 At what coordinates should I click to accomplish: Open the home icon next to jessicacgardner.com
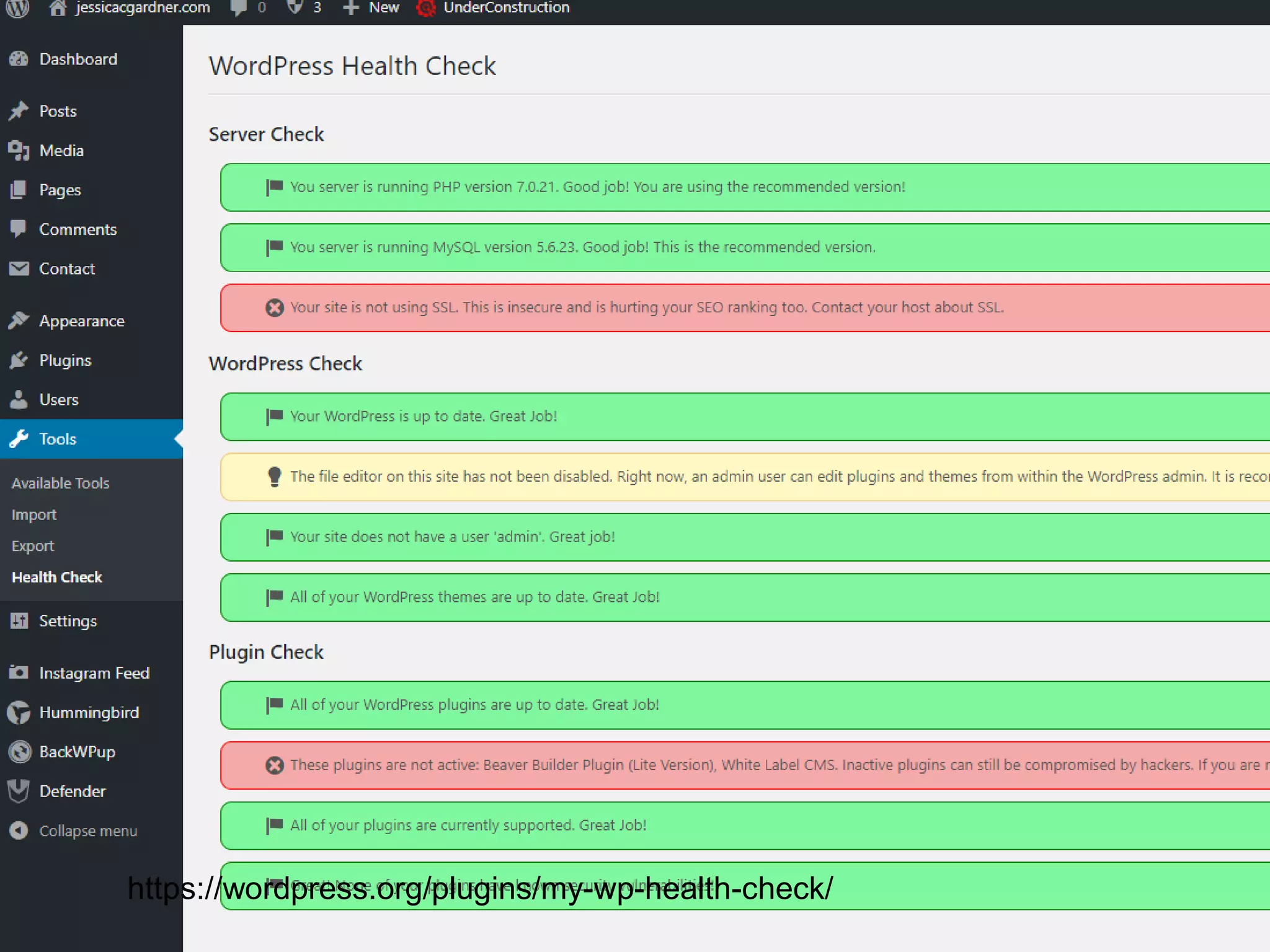[57, 8]
